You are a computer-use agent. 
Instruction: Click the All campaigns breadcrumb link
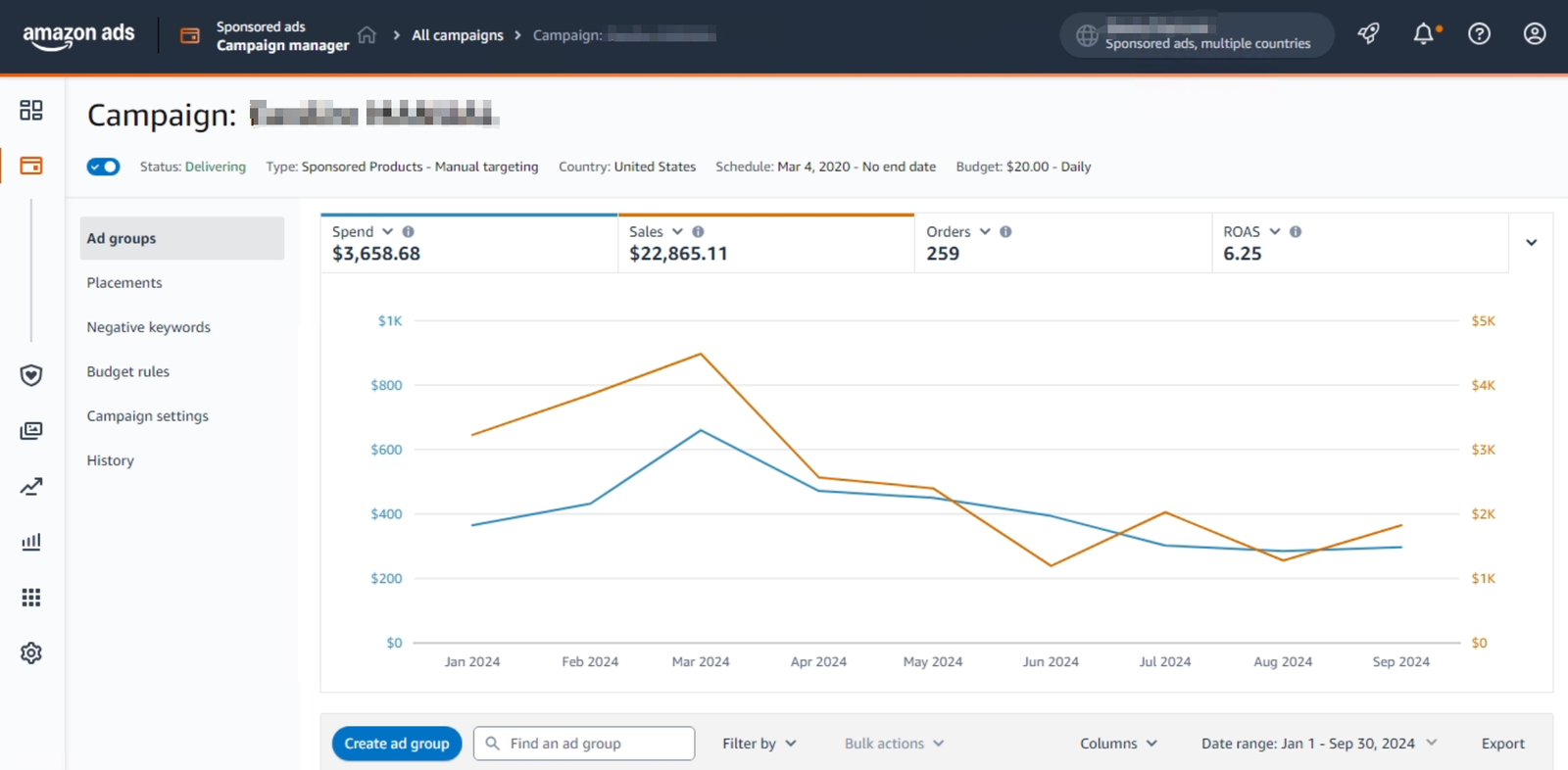point(458,35)
